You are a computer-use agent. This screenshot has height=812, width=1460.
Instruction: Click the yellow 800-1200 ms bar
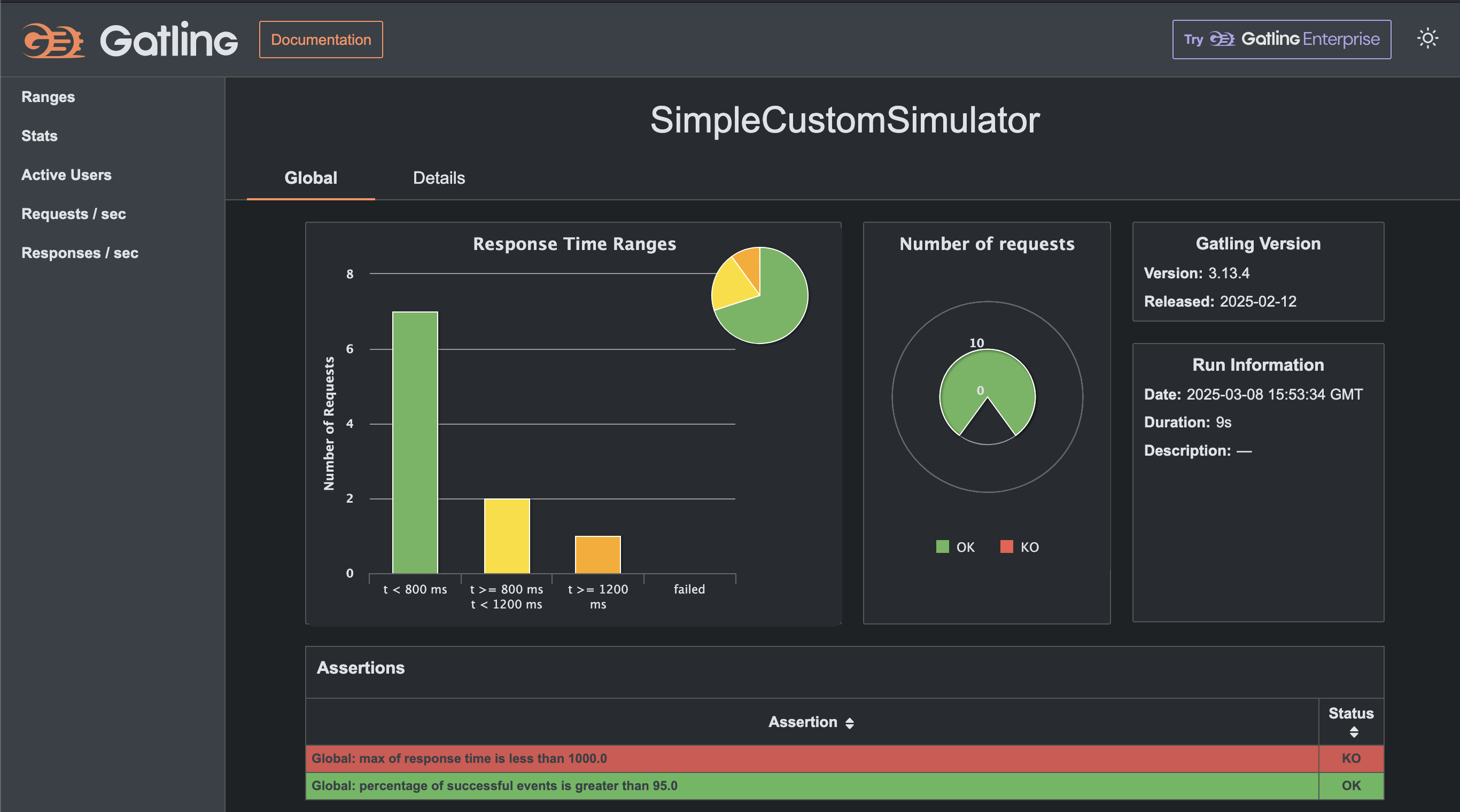coord(507,535)
